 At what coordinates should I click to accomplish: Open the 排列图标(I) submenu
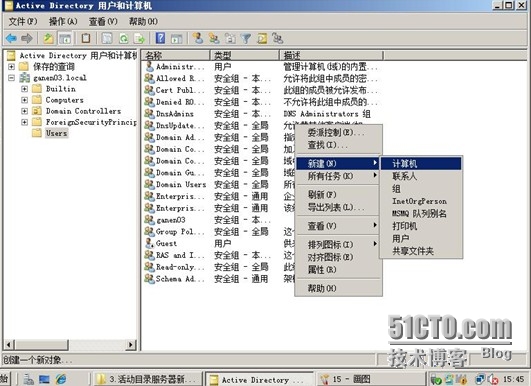point(339,244)
